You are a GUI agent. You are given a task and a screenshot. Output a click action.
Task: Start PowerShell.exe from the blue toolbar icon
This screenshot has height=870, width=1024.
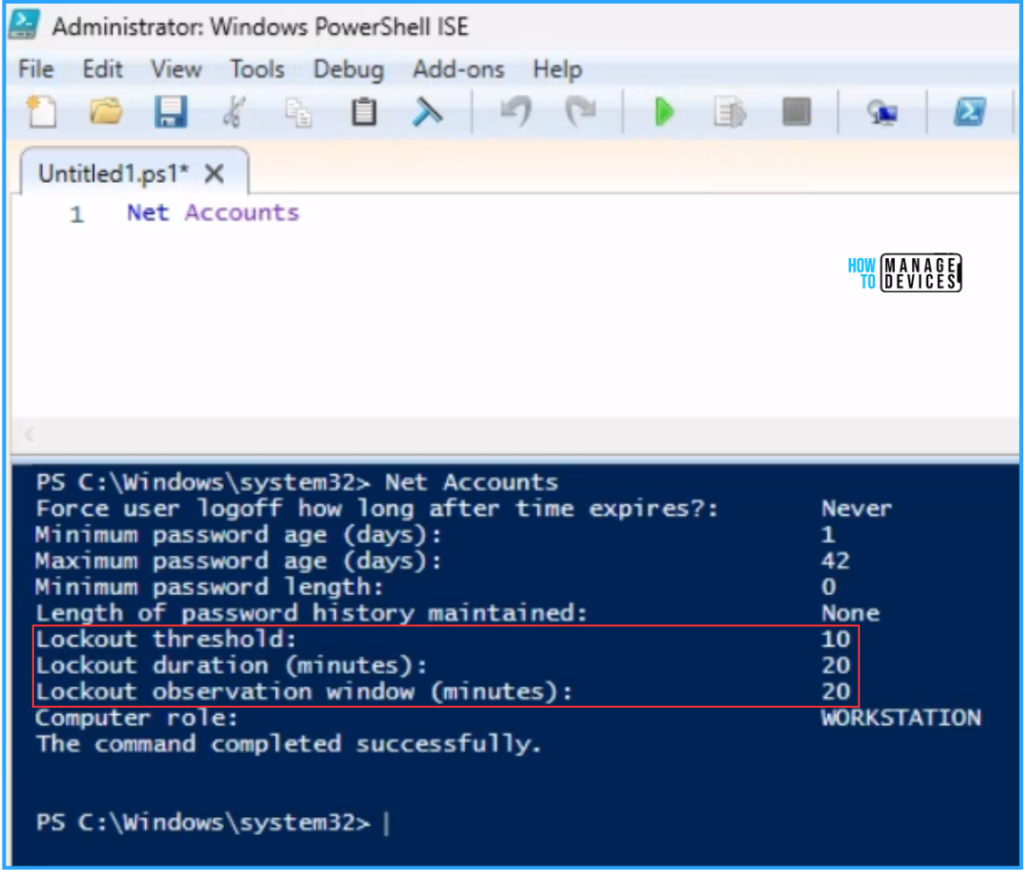970,112
